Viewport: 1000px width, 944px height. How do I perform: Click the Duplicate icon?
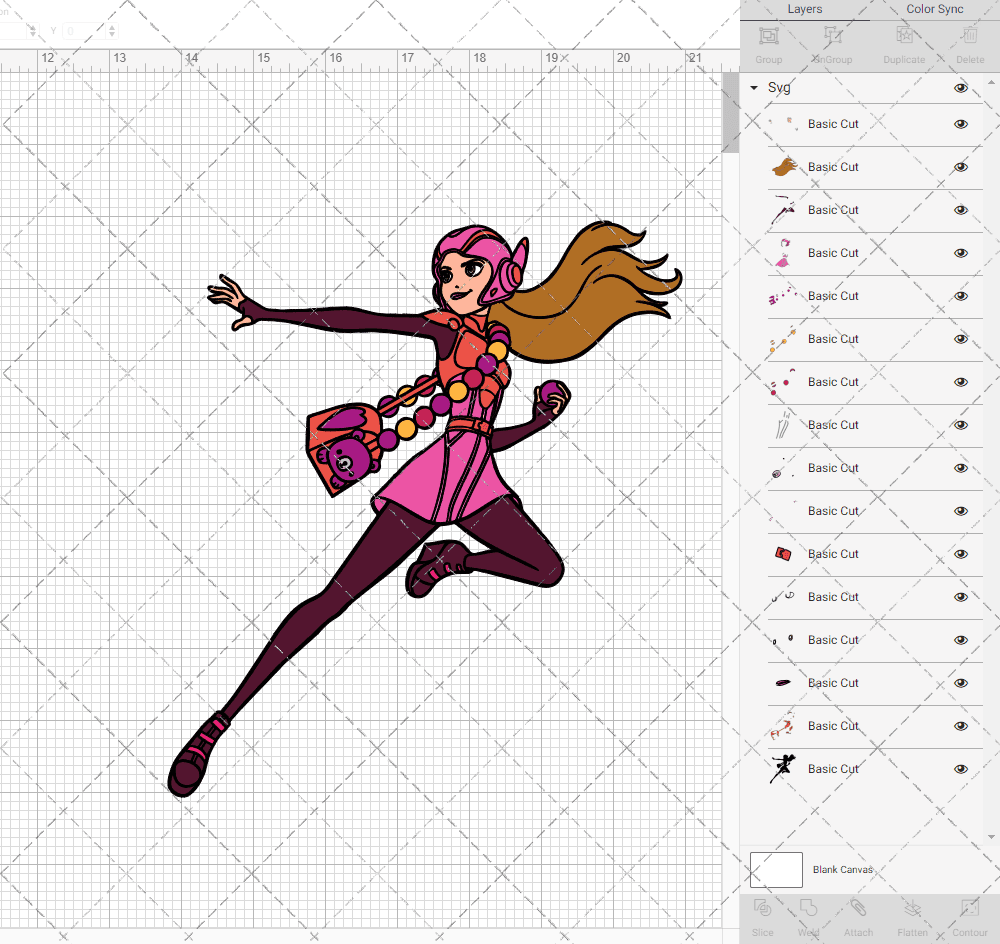[904, 34]
